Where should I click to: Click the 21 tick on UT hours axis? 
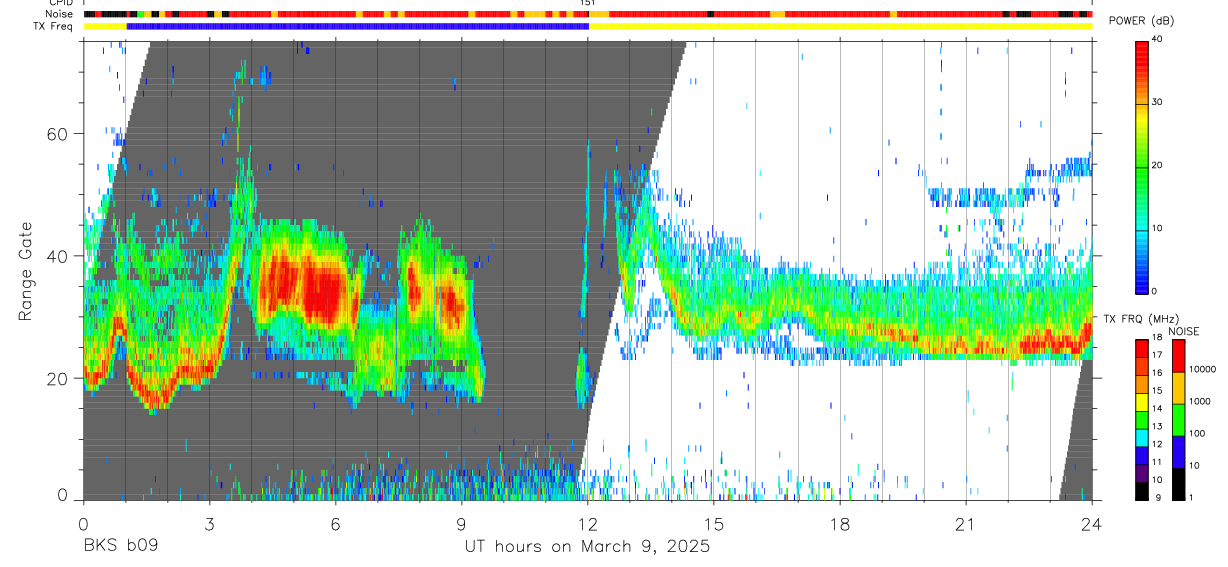[x=966, y=522]
